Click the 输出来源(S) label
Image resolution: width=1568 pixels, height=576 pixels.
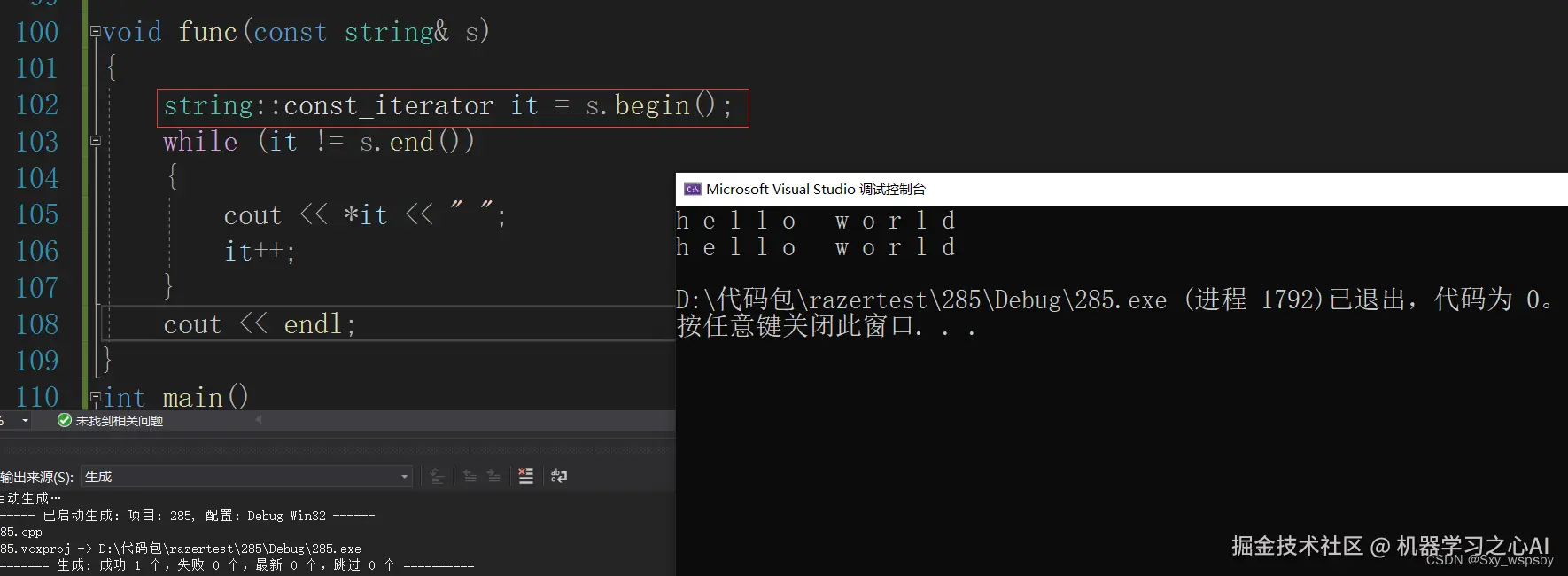point(36,477)
